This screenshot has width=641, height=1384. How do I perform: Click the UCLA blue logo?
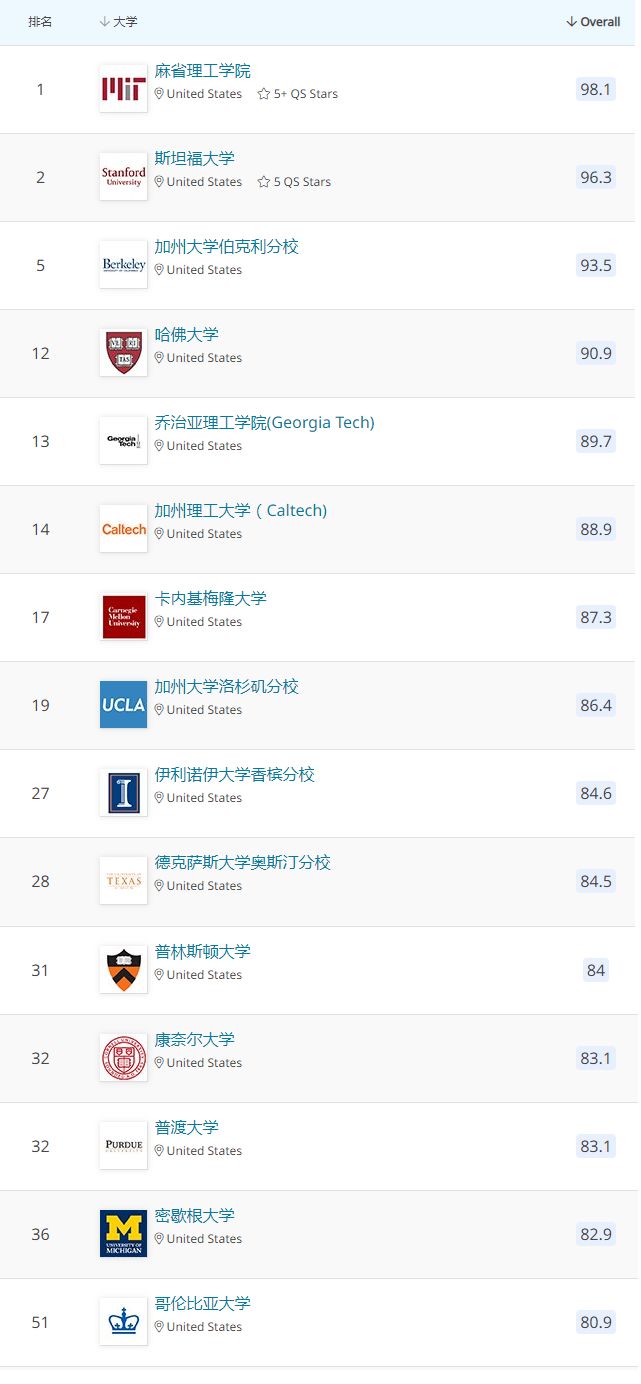click(x=123, y=705)
